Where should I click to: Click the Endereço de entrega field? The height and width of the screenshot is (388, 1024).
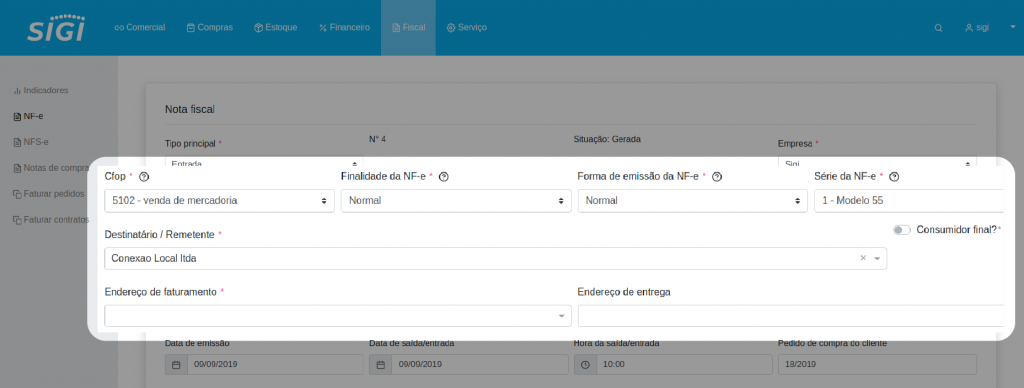tap(790, 316)
